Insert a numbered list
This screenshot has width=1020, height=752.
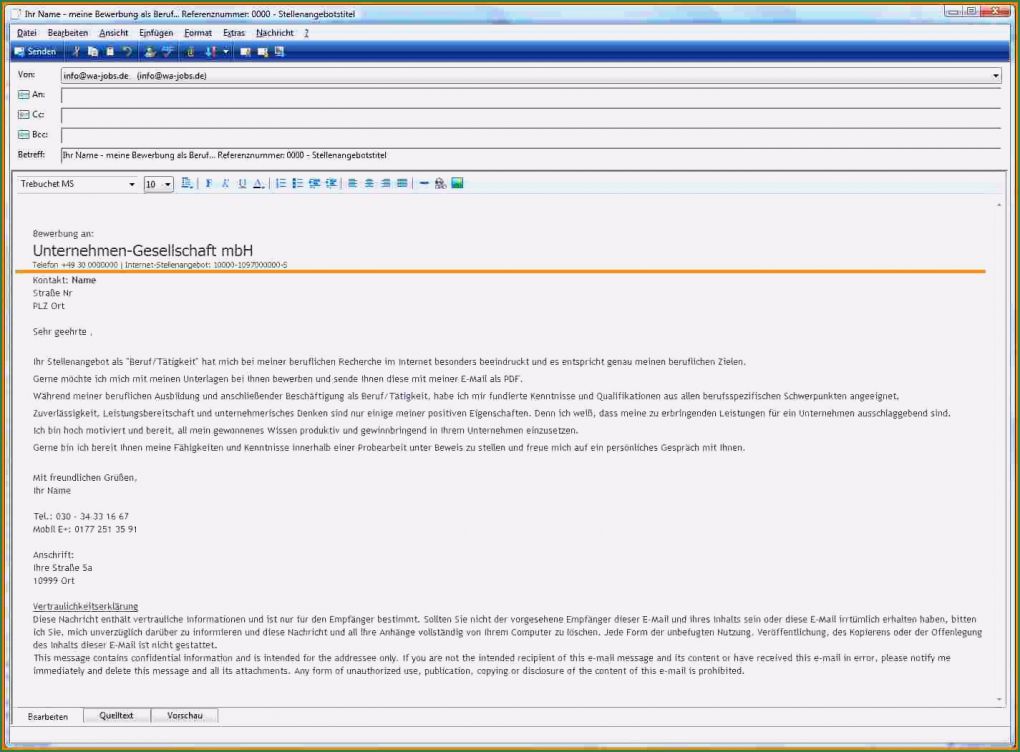click(x=281, y=184)
